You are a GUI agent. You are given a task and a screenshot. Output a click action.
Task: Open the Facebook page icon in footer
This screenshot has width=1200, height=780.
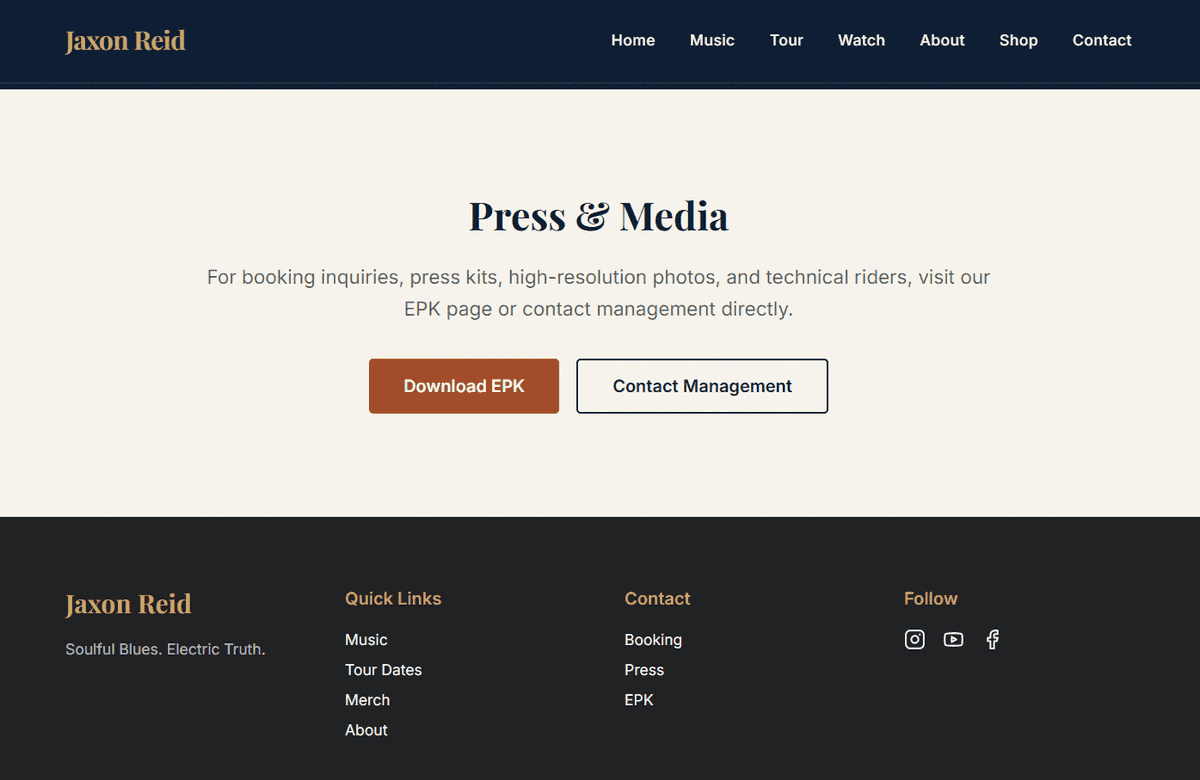click(992, 640)
